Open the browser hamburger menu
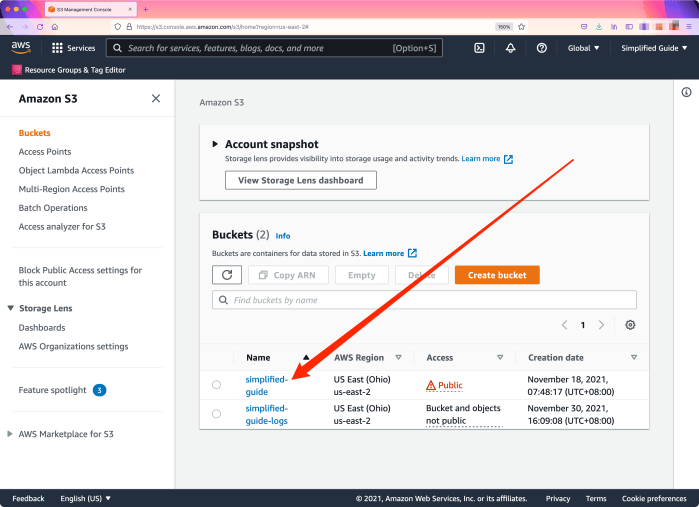Screen dimensions: 699x507 coord(689,27)
